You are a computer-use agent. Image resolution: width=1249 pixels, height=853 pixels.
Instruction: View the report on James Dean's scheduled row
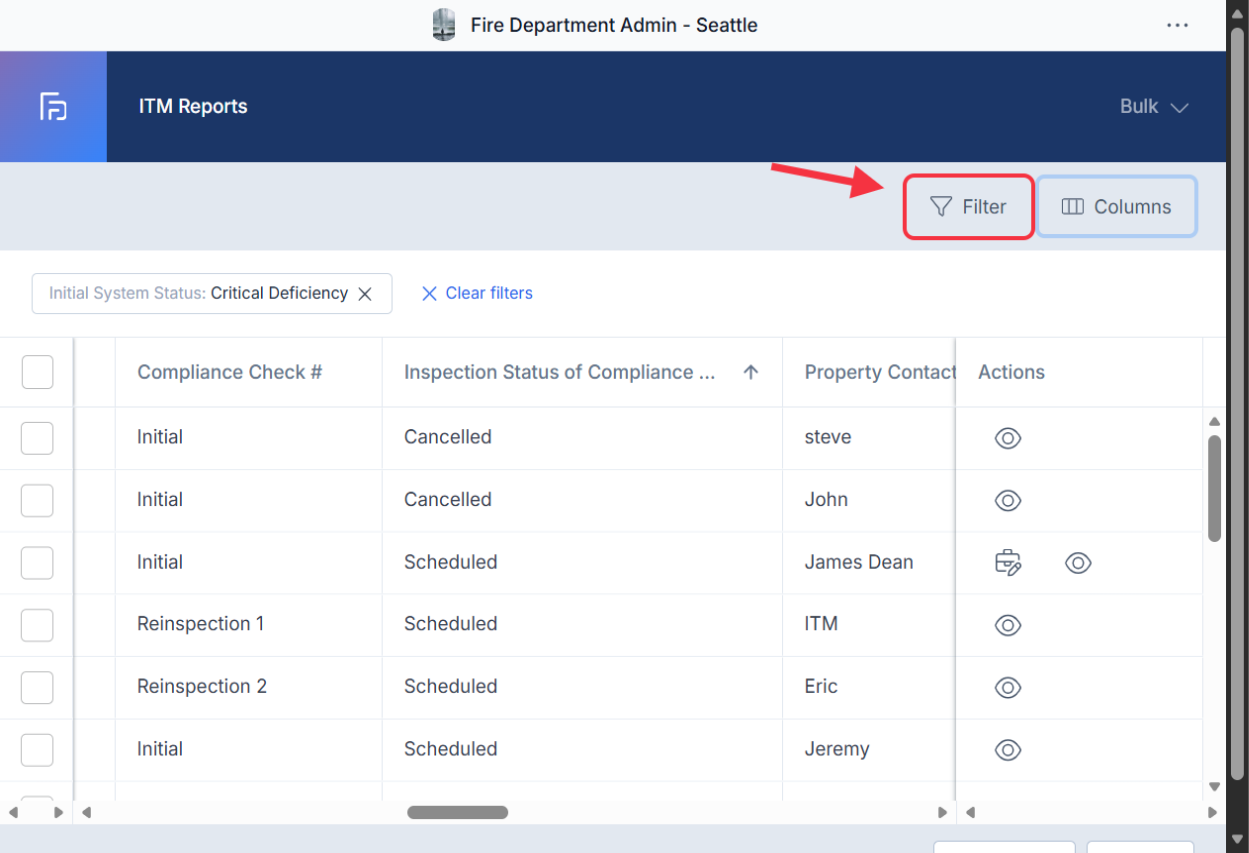pyautogui.click(x=1078, y=563)
